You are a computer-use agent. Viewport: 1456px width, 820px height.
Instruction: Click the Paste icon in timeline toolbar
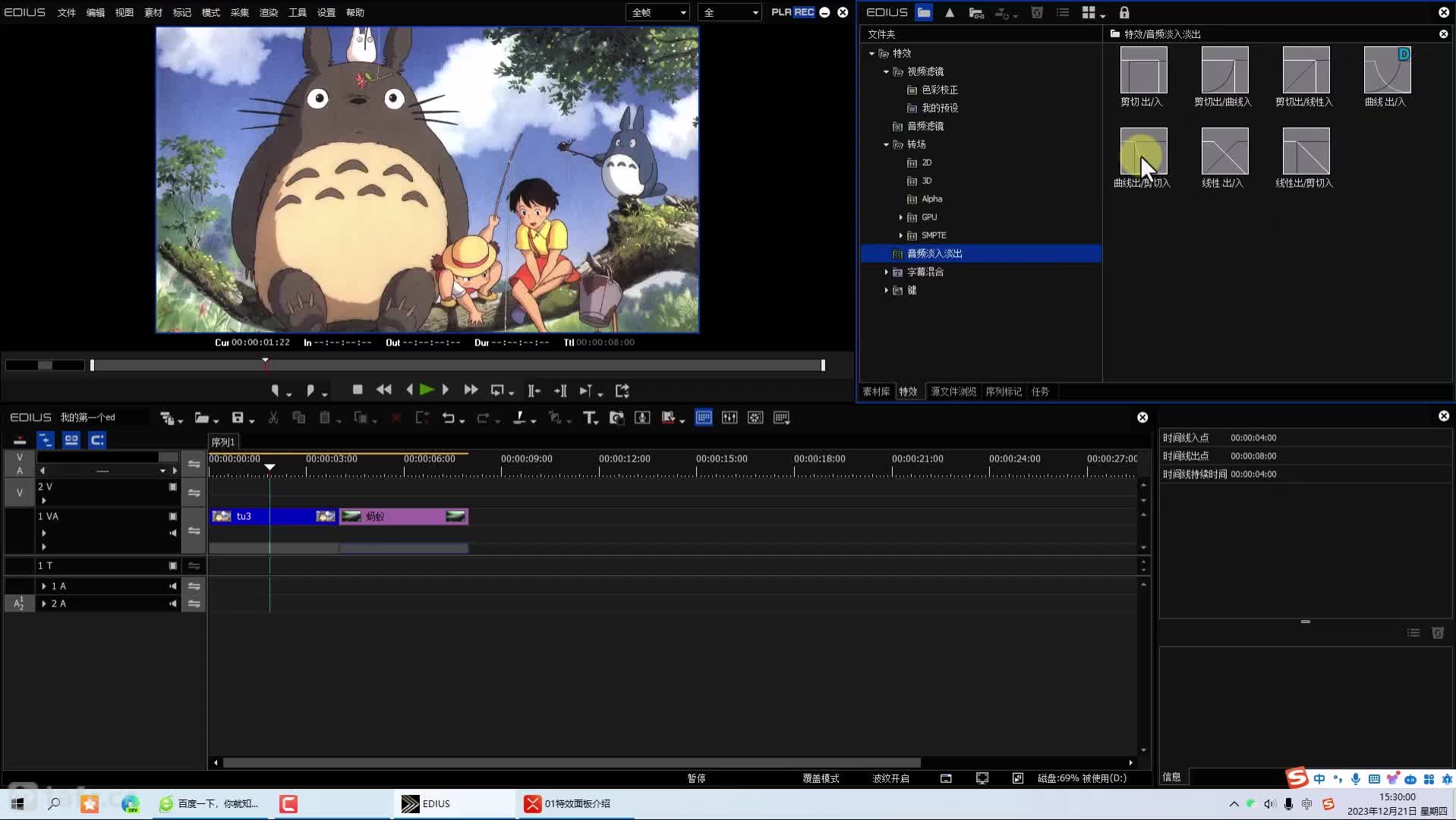(x=325, y=418)
